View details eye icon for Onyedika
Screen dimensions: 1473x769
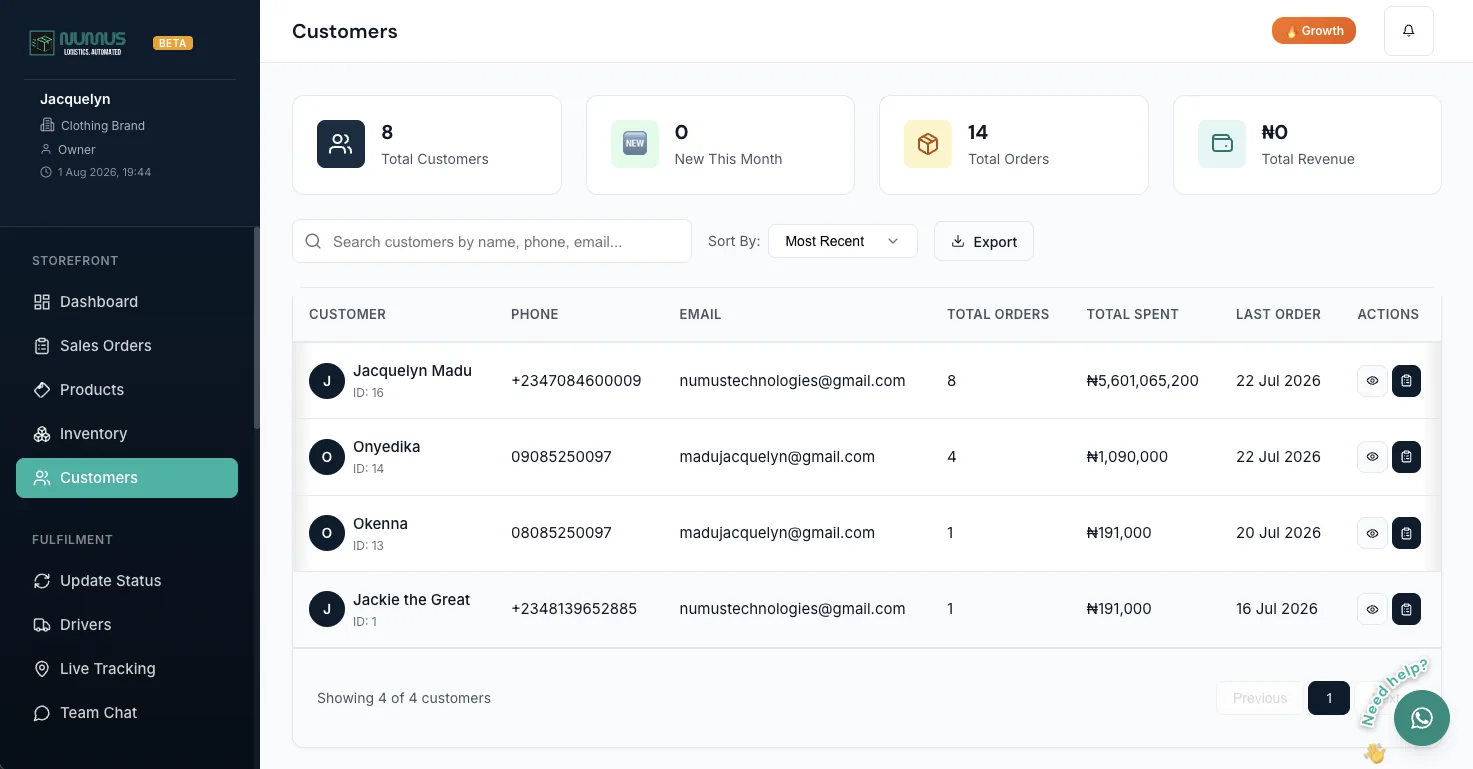[1372, 457]
